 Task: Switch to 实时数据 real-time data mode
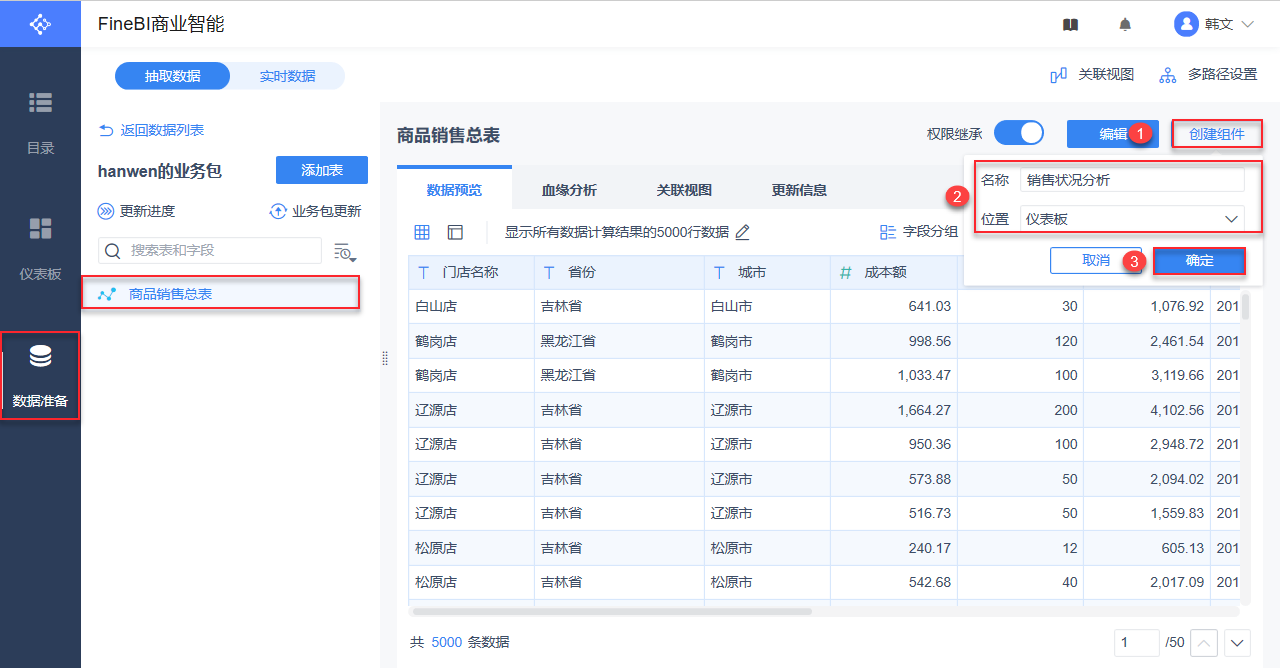(x=287, y=76)
